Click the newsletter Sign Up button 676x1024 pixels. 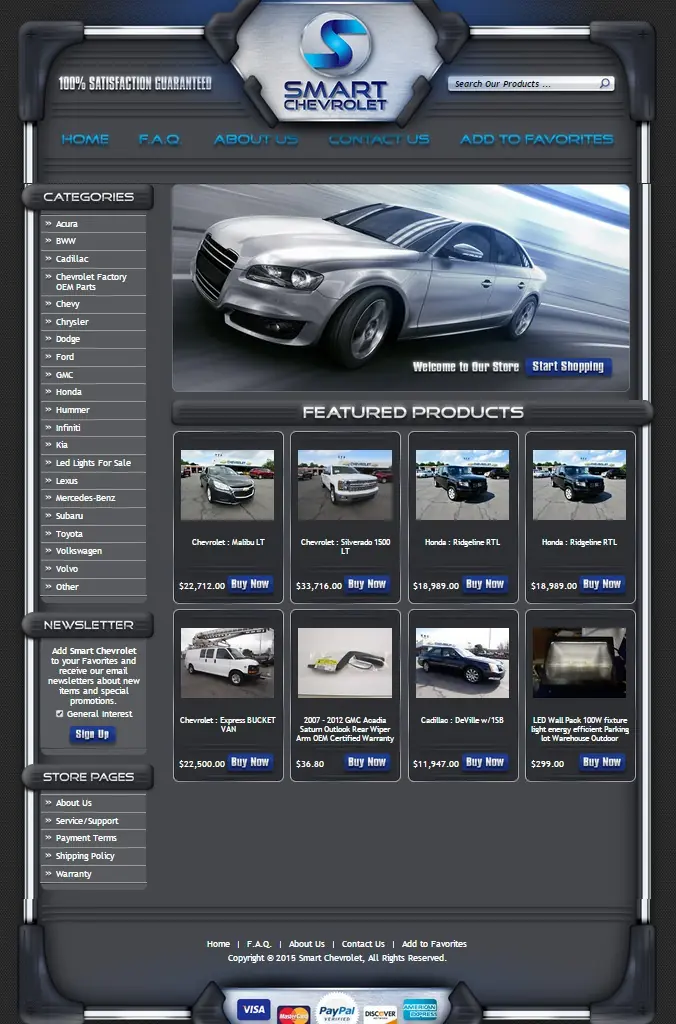pos(92,734)
